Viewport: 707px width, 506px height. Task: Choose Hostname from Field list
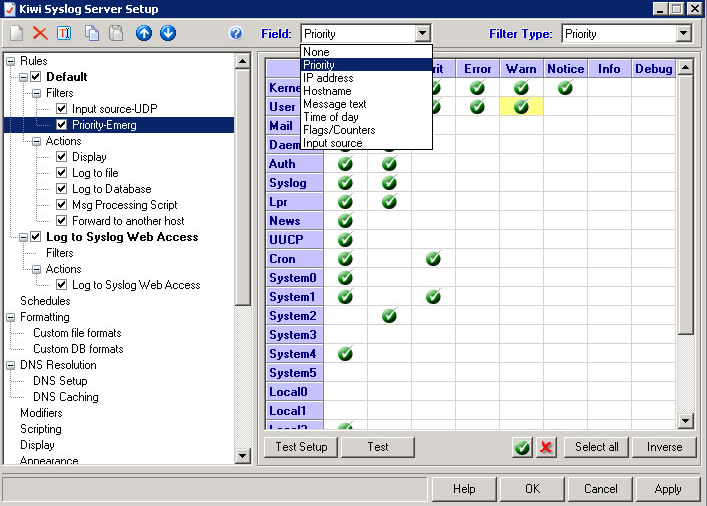tap(366, 91)
